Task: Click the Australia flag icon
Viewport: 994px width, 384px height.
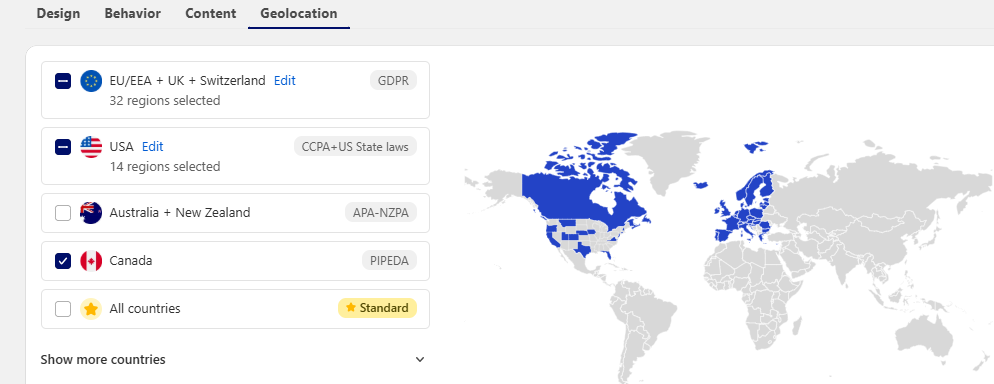Action: [91, 213]
